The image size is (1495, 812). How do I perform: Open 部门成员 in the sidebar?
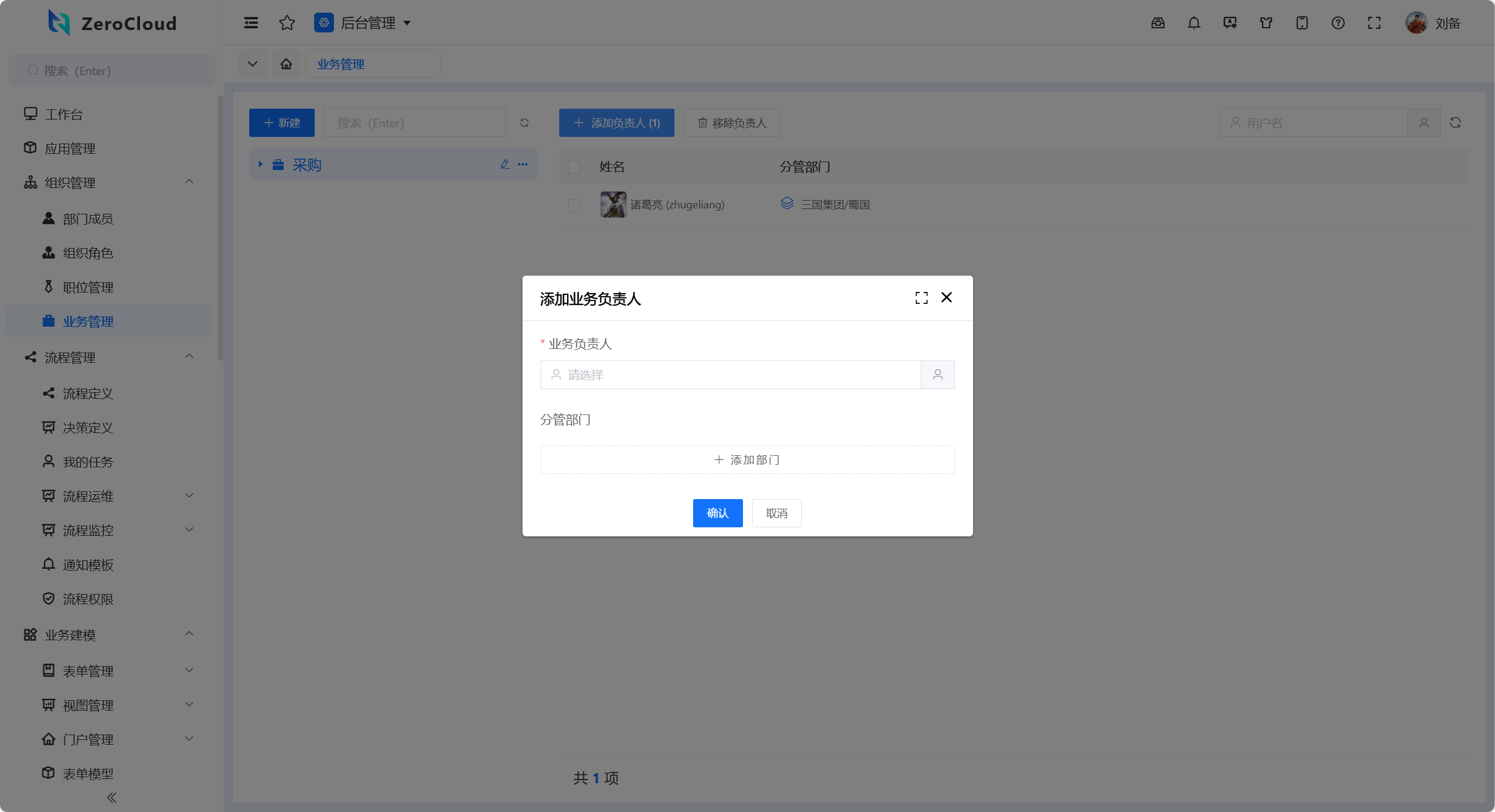click(x=88, y=219)
